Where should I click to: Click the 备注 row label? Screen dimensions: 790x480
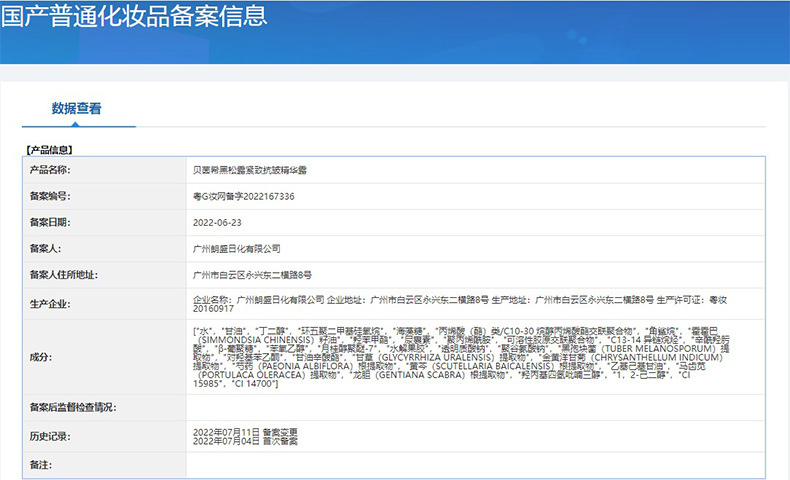[x=41, y=465]
